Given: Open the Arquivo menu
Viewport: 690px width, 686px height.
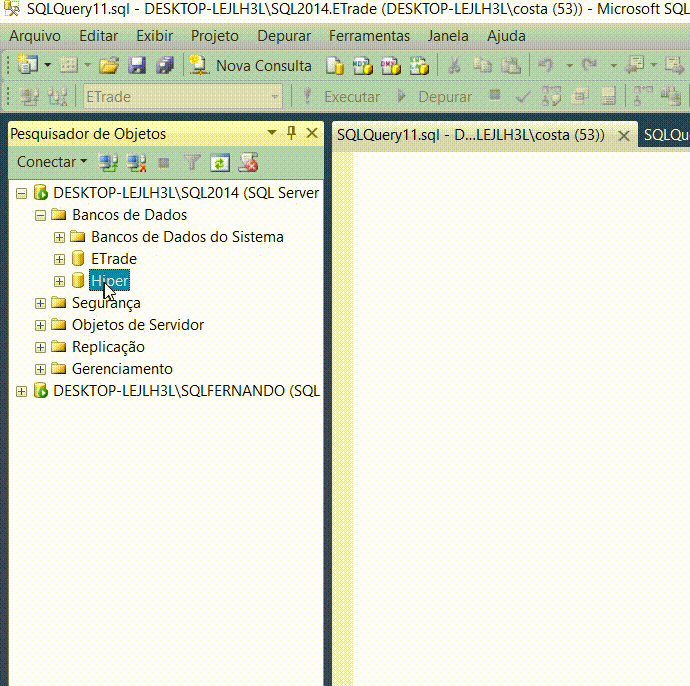Looking at the screenshot, I should (35, 36).
